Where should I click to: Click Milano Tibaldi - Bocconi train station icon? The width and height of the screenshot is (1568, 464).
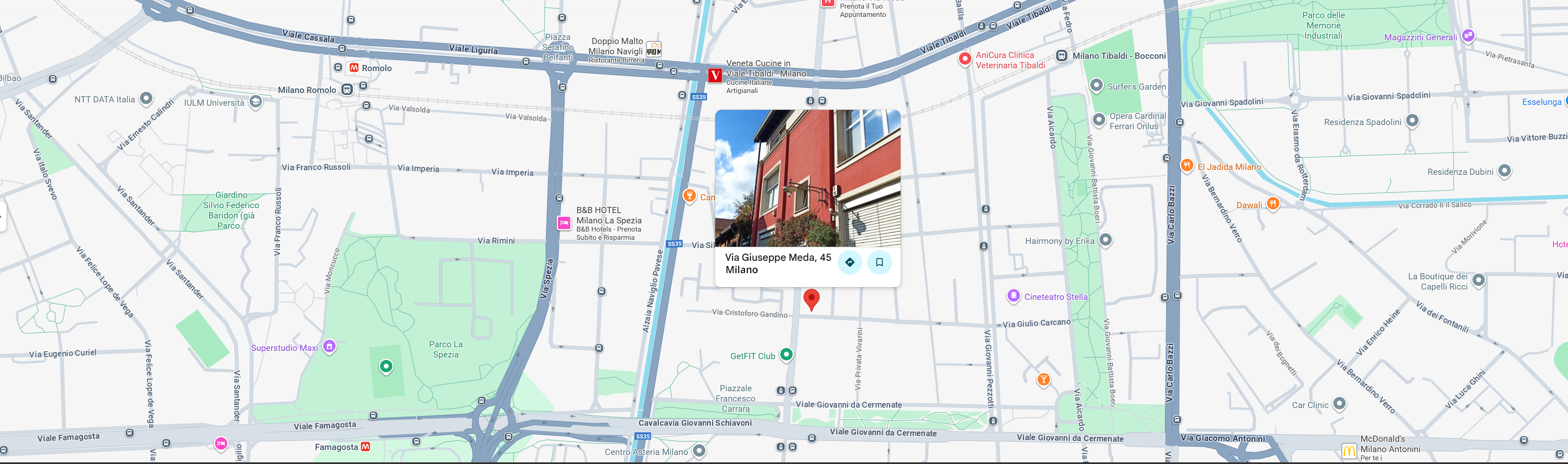point(1061,56)
